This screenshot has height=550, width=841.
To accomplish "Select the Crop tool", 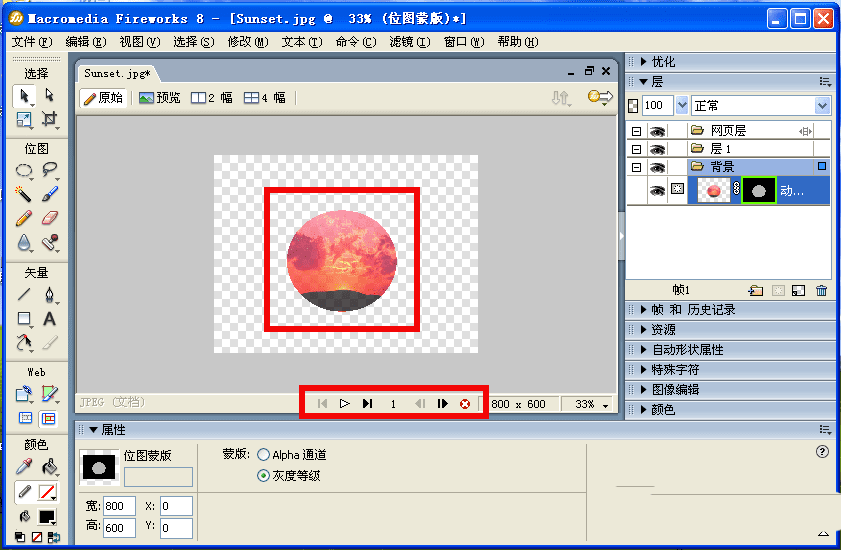I will click(49, 119).
